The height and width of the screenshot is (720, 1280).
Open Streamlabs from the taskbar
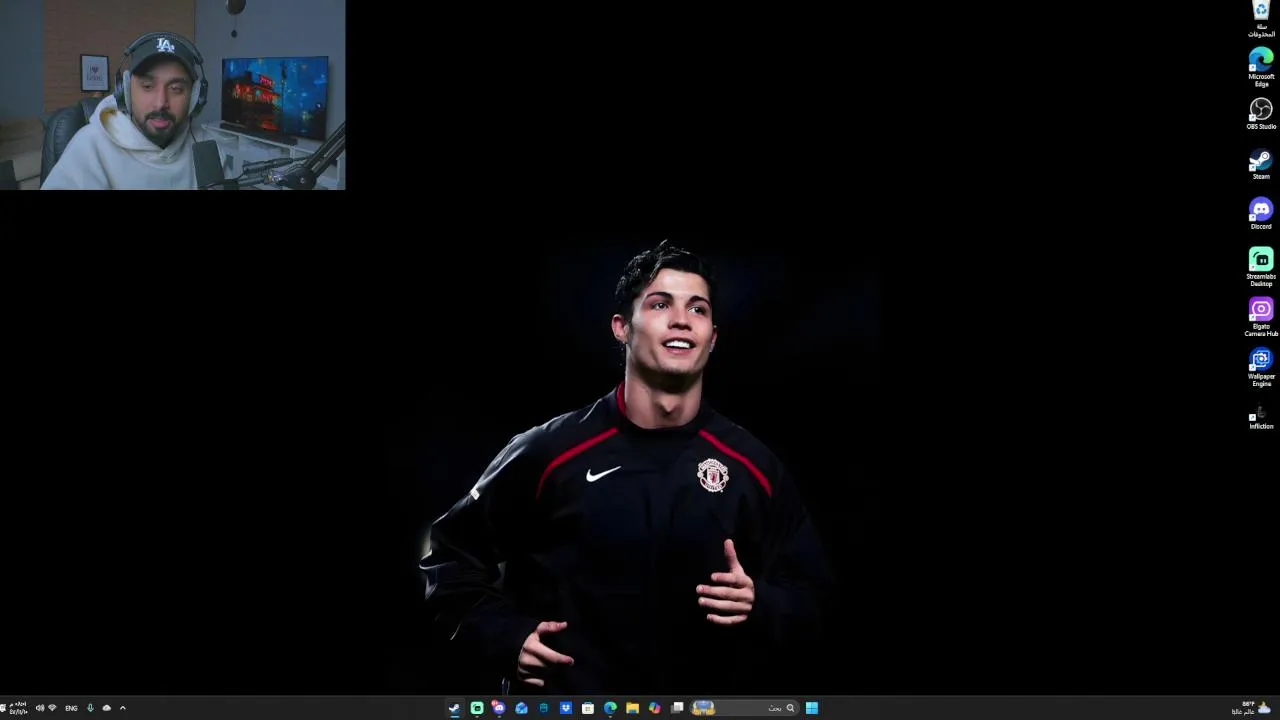477,708
